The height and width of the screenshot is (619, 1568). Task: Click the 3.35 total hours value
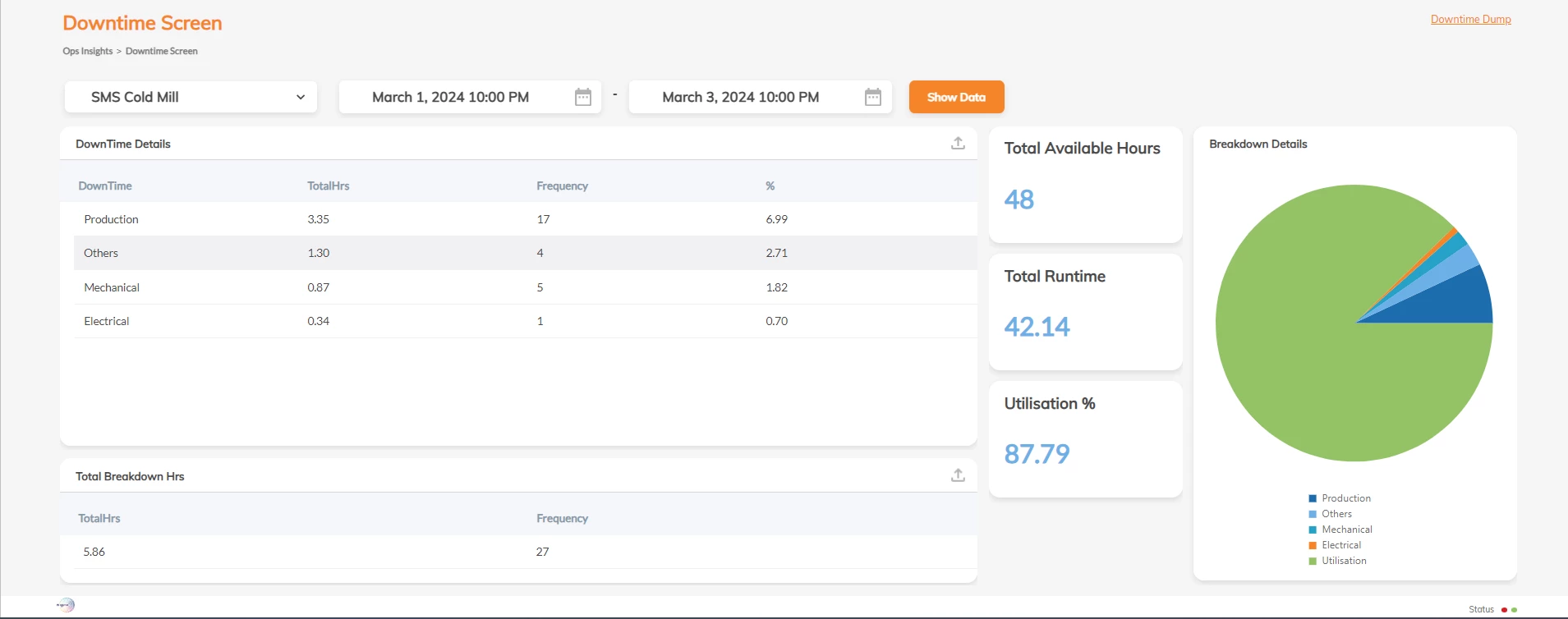click(x=318, y=219)
